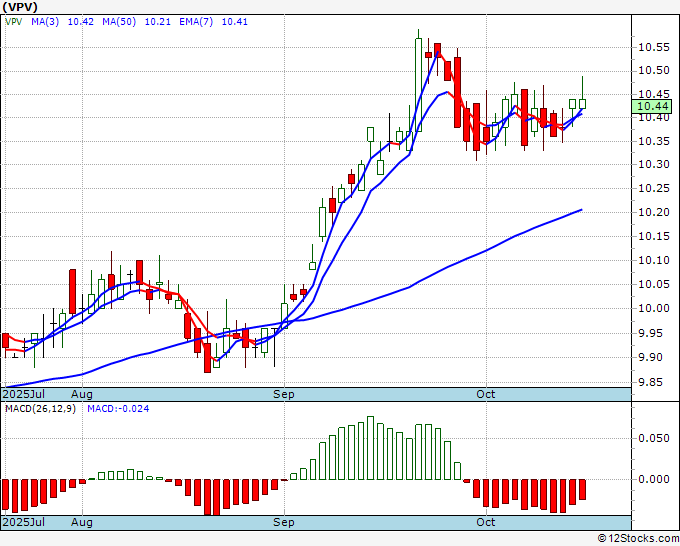Click Sep on the price chart time axis
Viewport: 680px width, 546px height.
tap(284, 394)
